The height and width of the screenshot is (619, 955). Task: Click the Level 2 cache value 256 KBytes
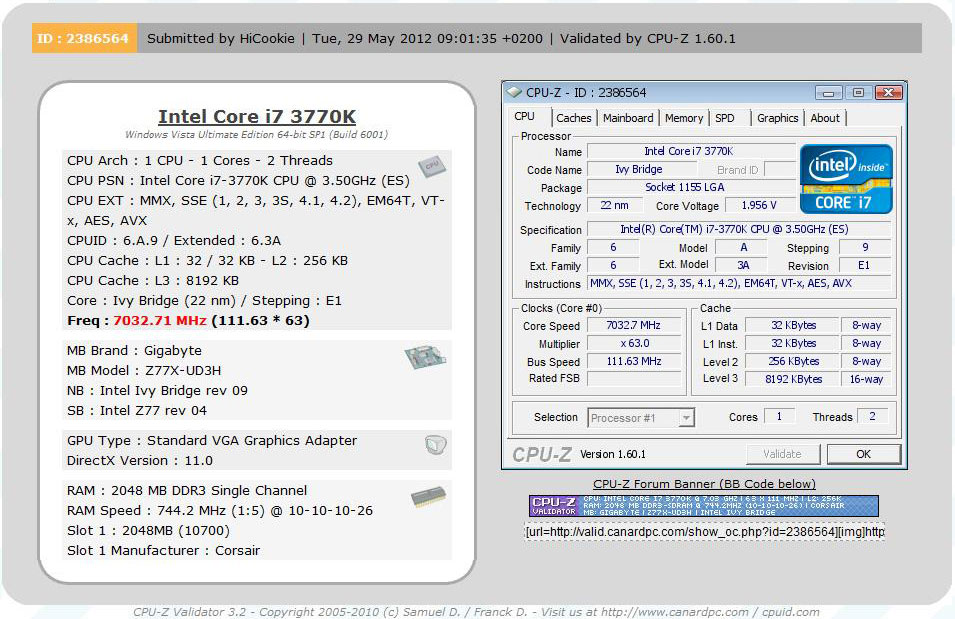click(x=792, y=361)
